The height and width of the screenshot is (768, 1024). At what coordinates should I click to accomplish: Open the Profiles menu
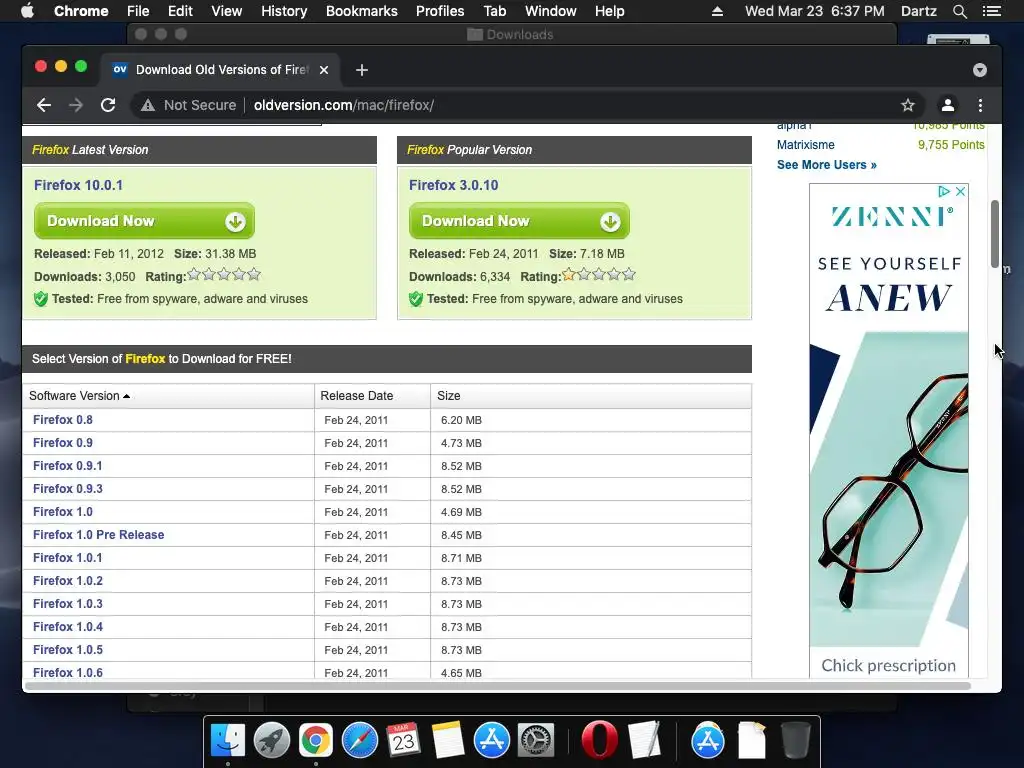(x=440, y=11)
